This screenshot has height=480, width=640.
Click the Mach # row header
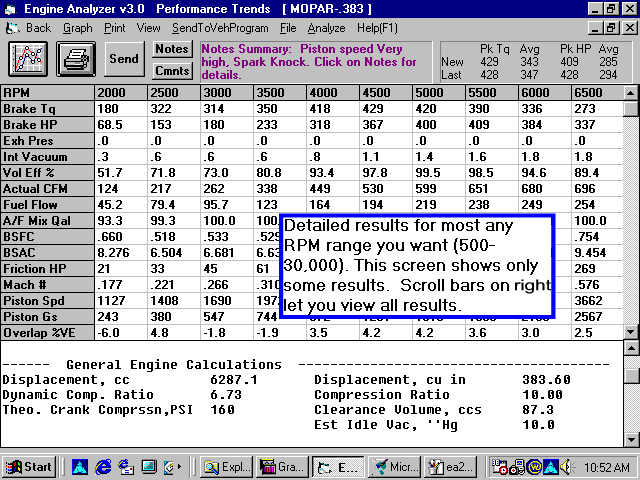click(47, 285)
